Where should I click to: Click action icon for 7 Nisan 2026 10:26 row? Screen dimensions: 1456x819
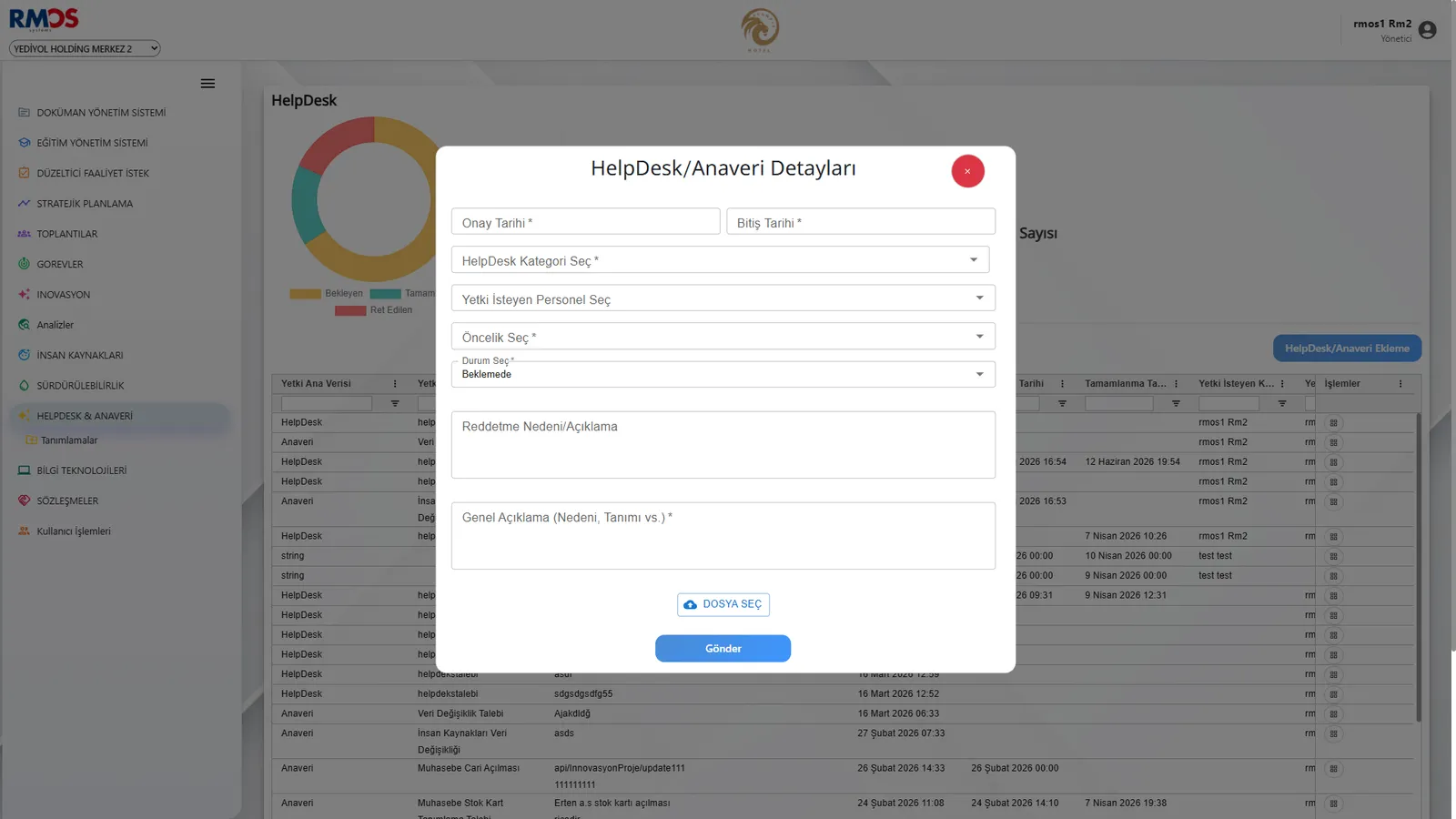pos(1333,537)
